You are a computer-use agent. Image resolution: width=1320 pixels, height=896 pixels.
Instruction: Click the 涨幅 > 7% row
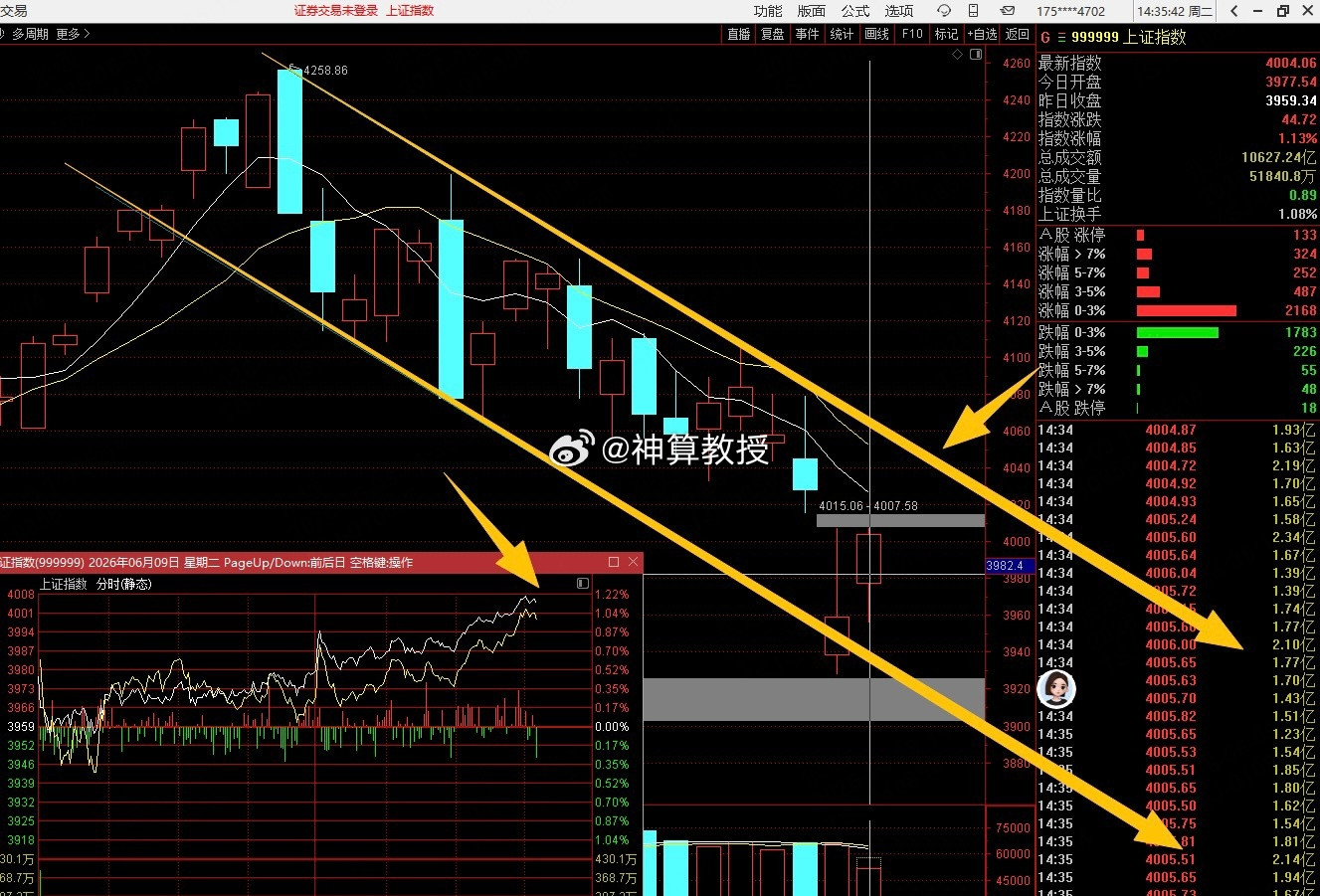1178,254
